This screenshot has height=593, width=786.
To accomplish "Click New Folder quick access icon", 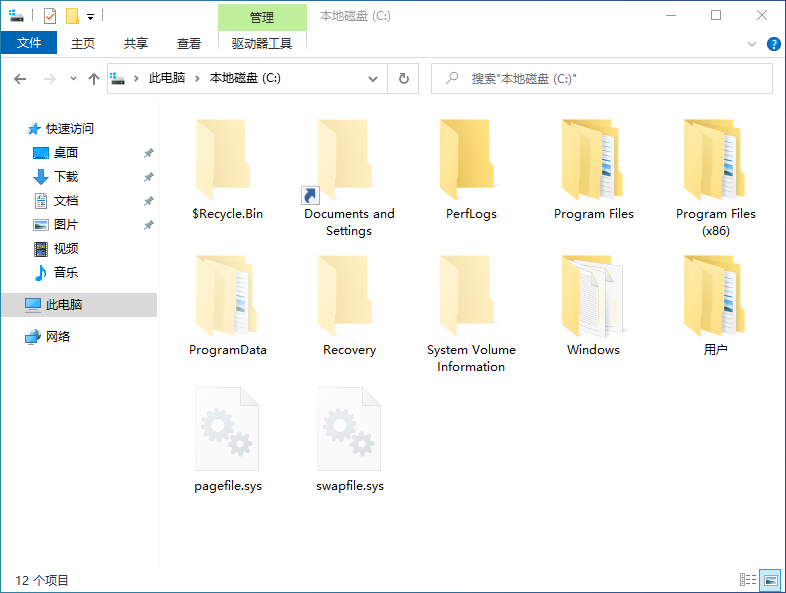I will (x=73, y=17).
